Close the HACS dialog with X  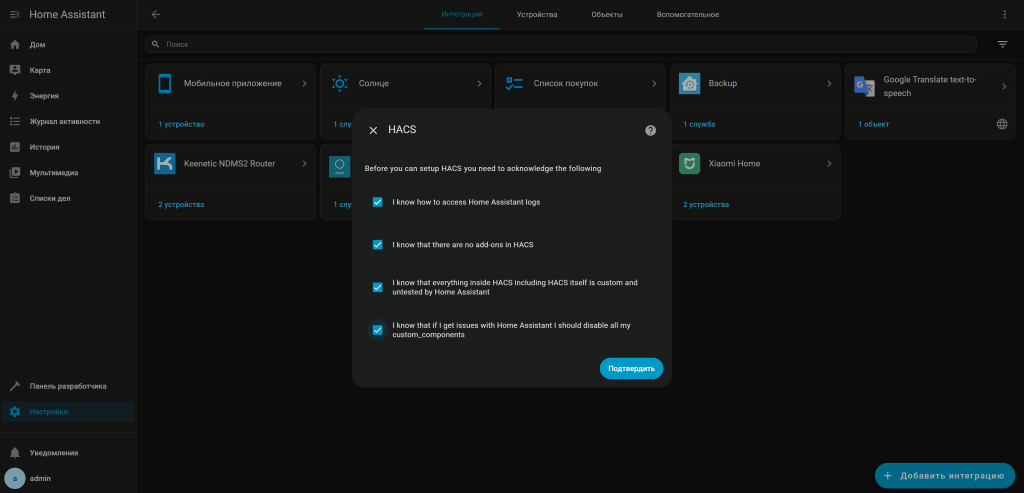point(374,131)
